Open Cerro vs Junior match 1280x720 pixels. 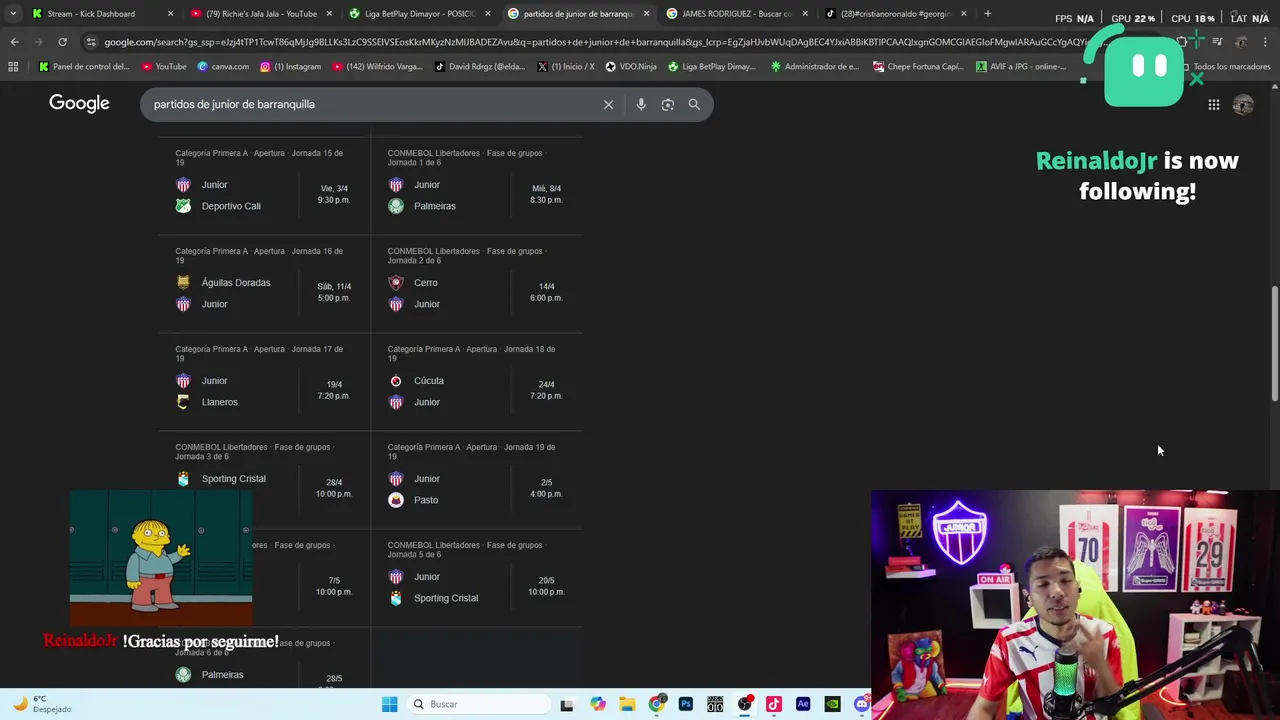[x=477, y=285]
